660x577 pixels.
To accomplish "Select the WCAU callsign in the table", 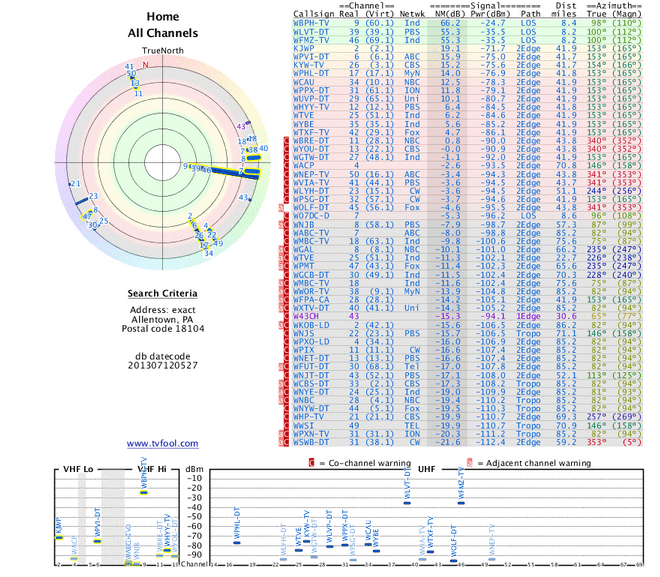I will [x=303, y=82].
